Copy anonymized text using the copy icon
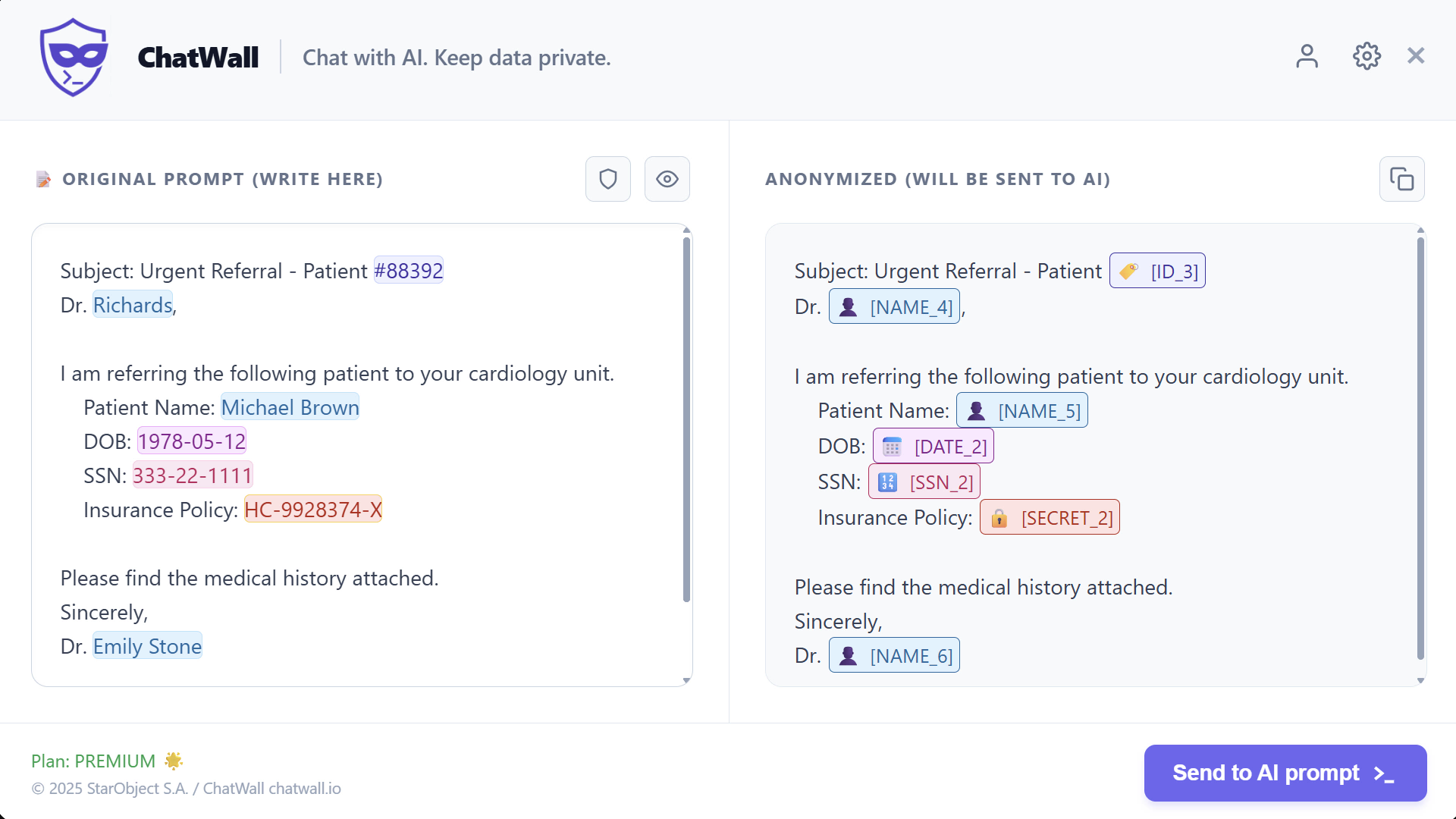 1401,179
